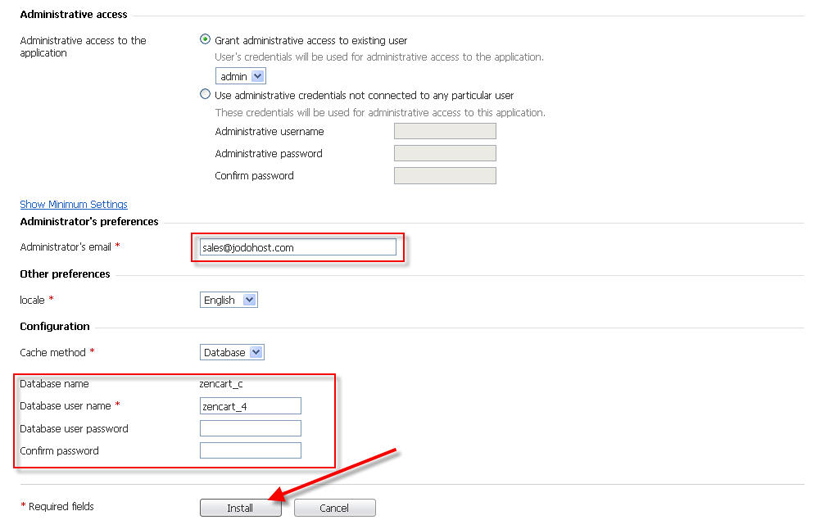Click the arrow on English dropdown

point(249,300)
